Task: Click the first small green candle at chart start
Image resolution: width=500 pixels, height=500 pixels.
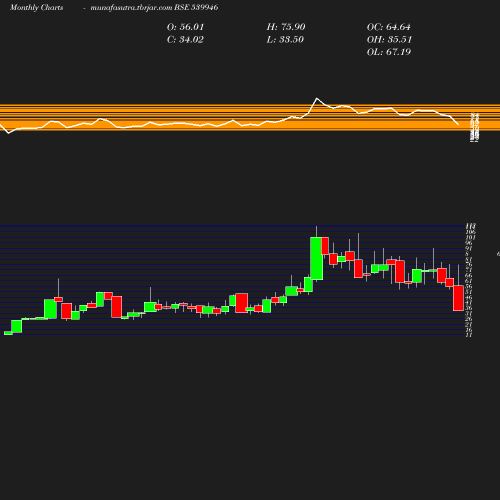Action: (8, 333)
